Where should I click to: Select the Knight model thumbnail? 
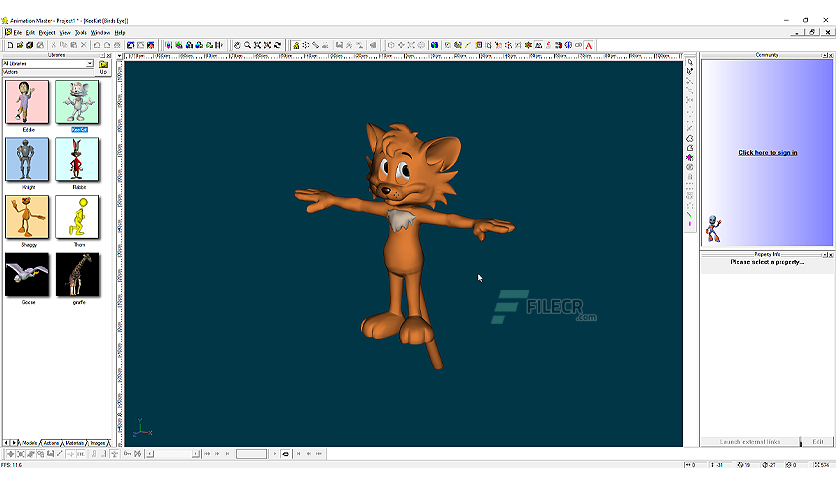27,159
